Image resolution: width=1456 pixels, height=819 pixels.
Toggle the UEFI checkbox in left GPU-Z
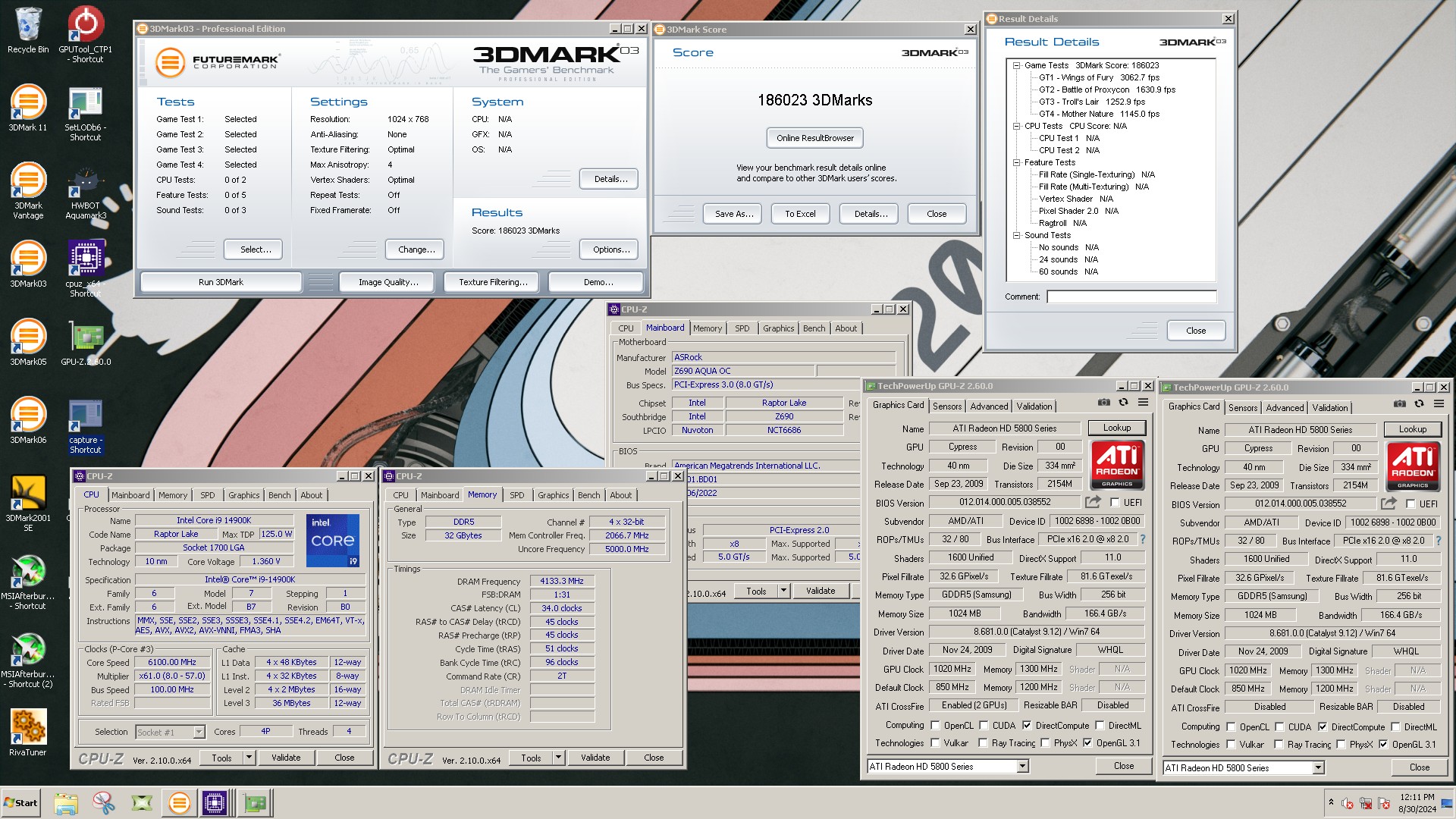(1115, 502)
